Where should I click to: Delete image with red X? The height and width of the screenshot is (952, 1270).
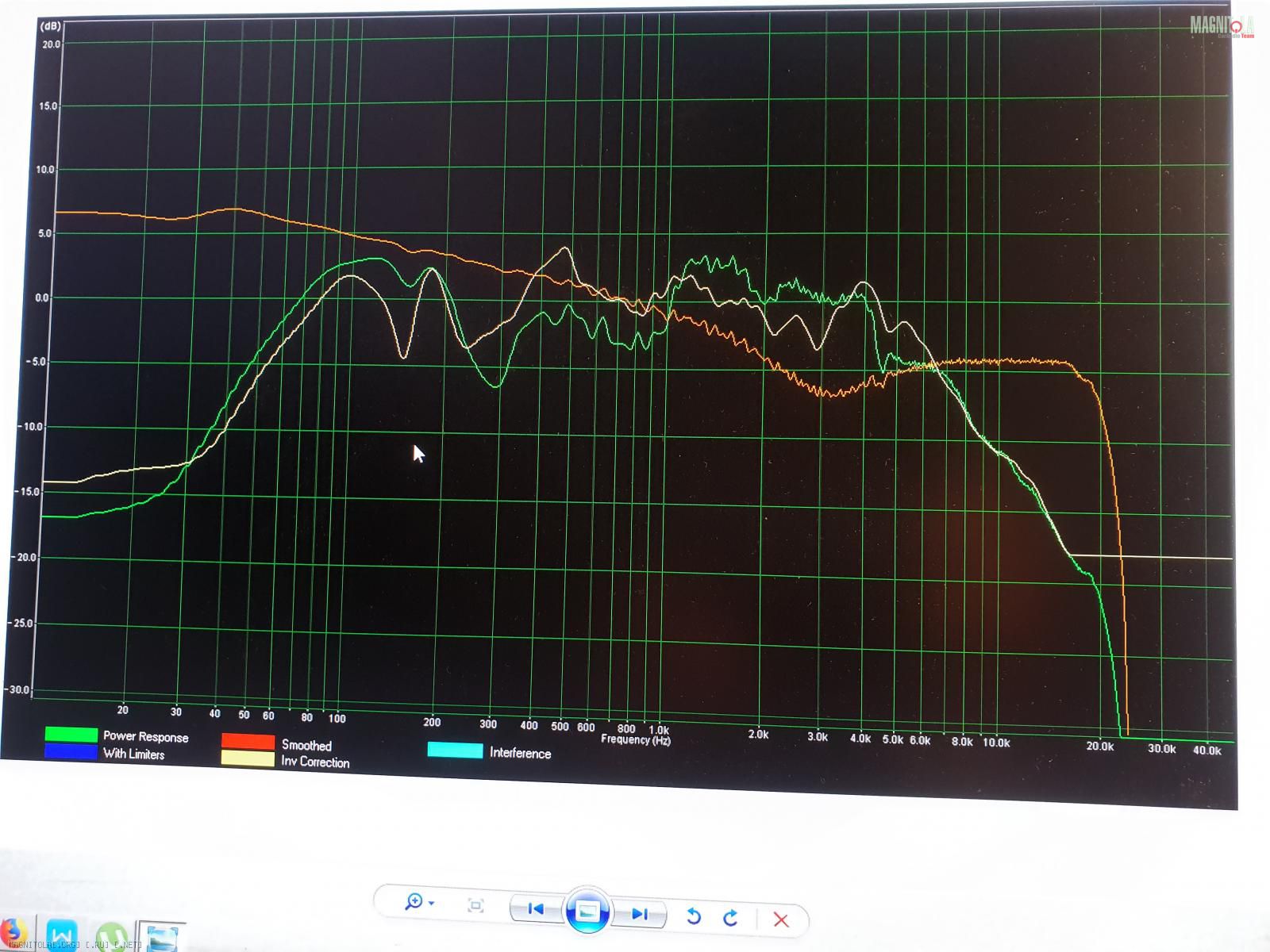(781, 919)
